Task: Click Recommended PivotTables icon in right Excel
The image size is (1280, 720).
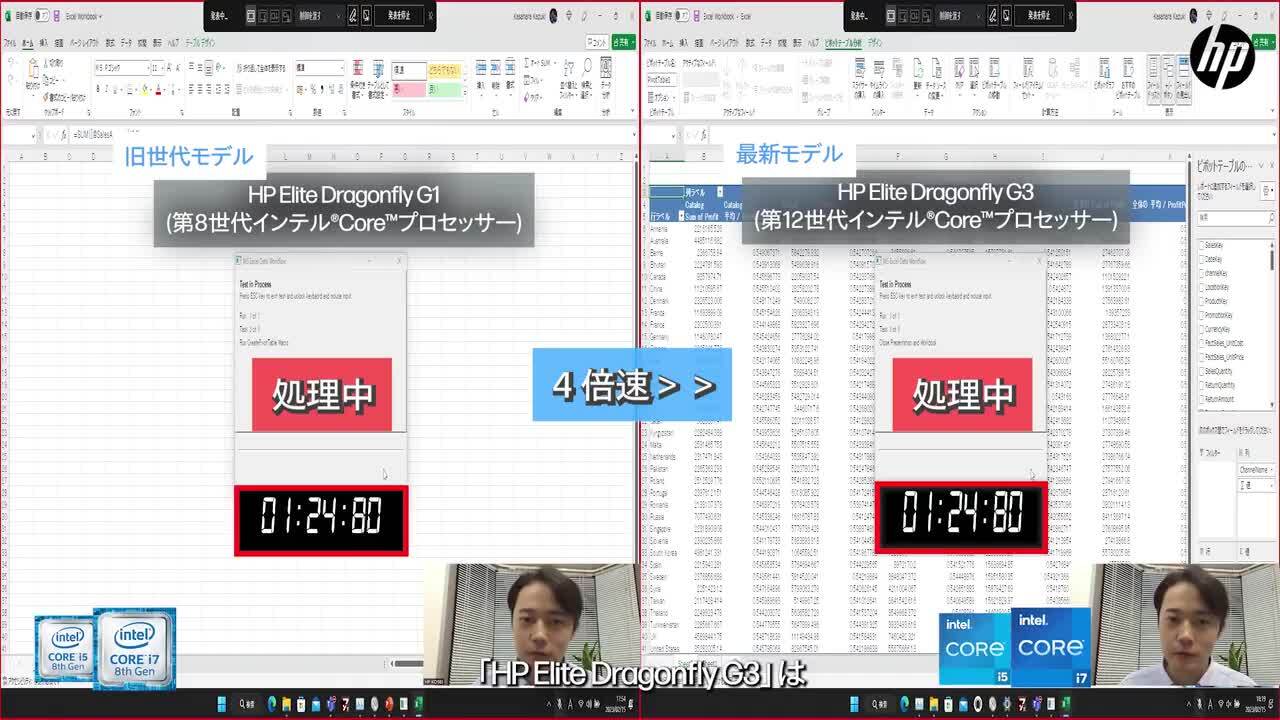Action: pyautogui.click(x=1128, y=77)
